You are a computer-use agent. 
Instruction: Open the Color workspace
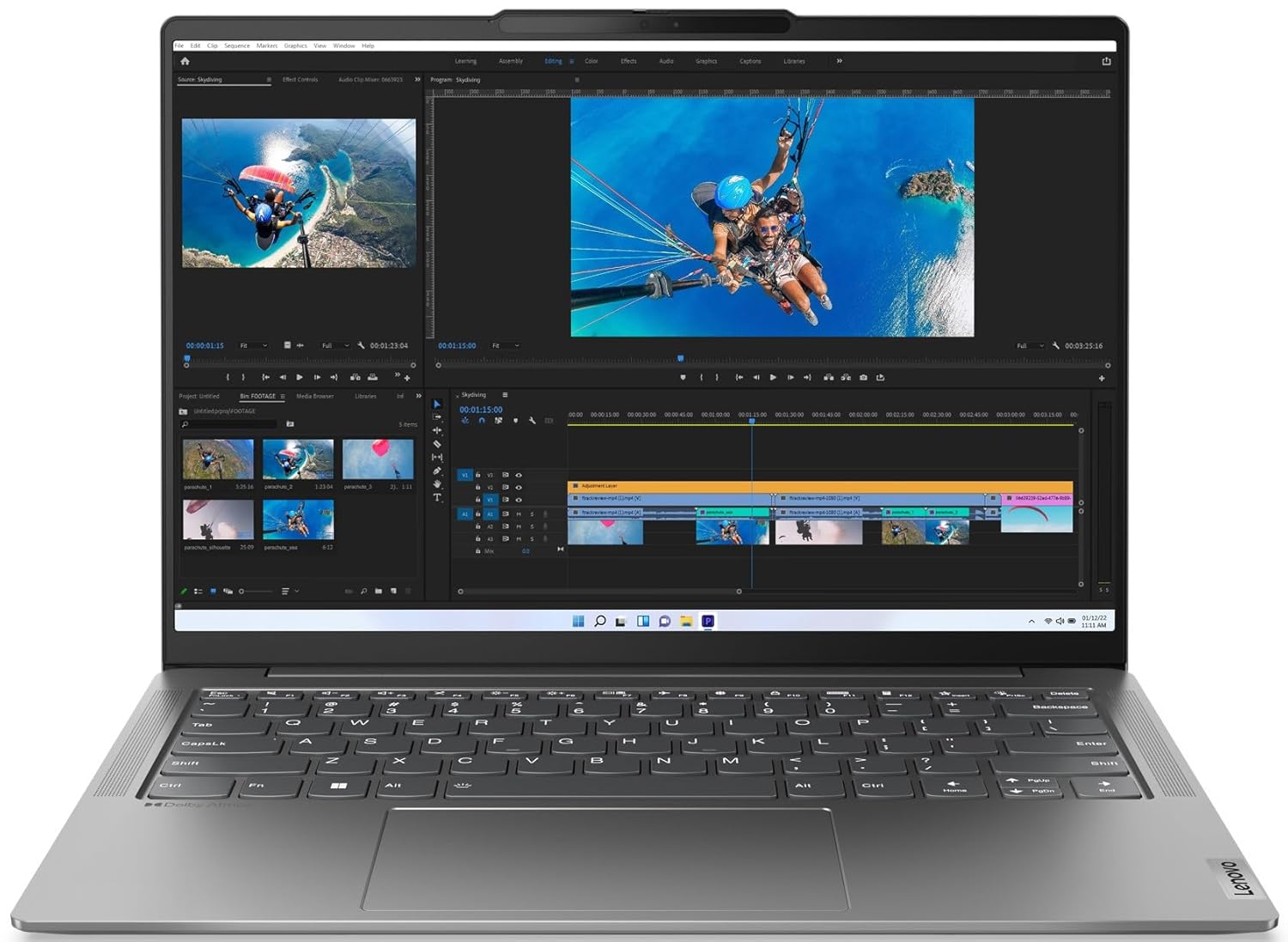tap(591, 61)
